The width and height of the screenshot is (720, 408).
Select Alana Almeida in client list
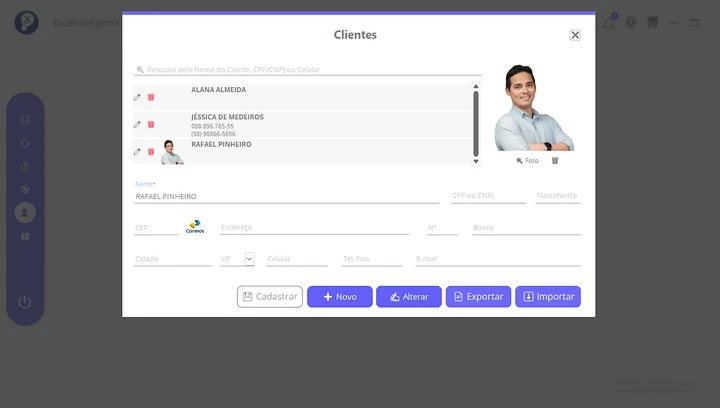pos(219,90)
